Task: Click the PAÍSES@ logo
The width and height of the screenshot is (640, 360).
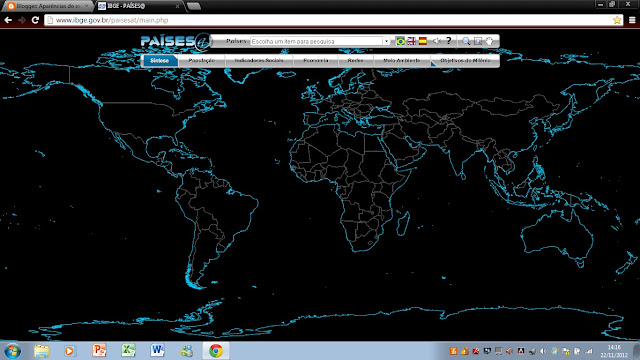Action: (x=175, y=41)
